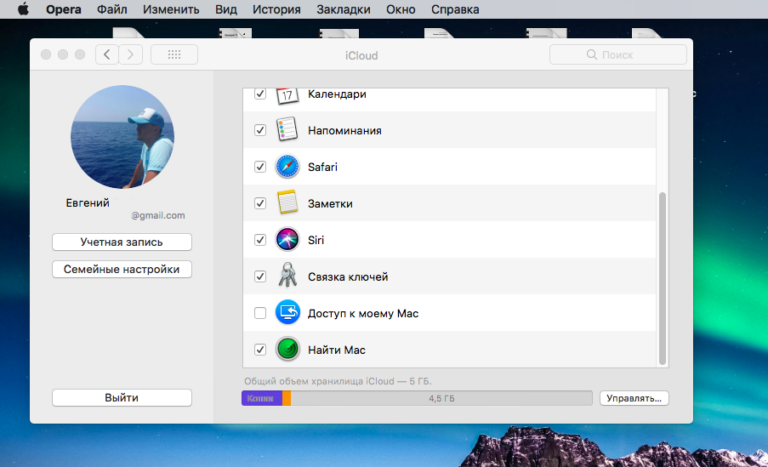Screen dimensions: 768x467
Task: Click the Reminders (Напоминания) list icon
Action: coord(287,130)
